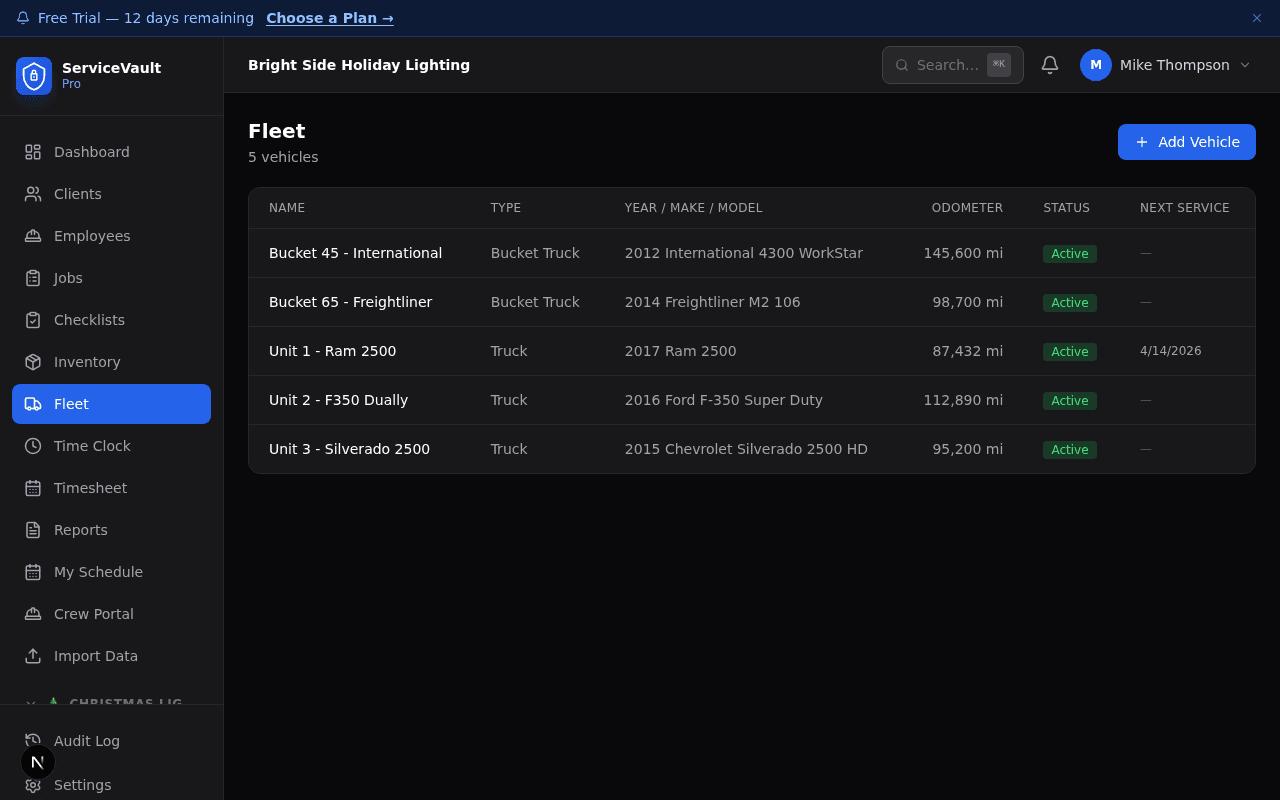Click the Fleet truck icon
Screen dimensions: 1280x800
coord(31,403)
